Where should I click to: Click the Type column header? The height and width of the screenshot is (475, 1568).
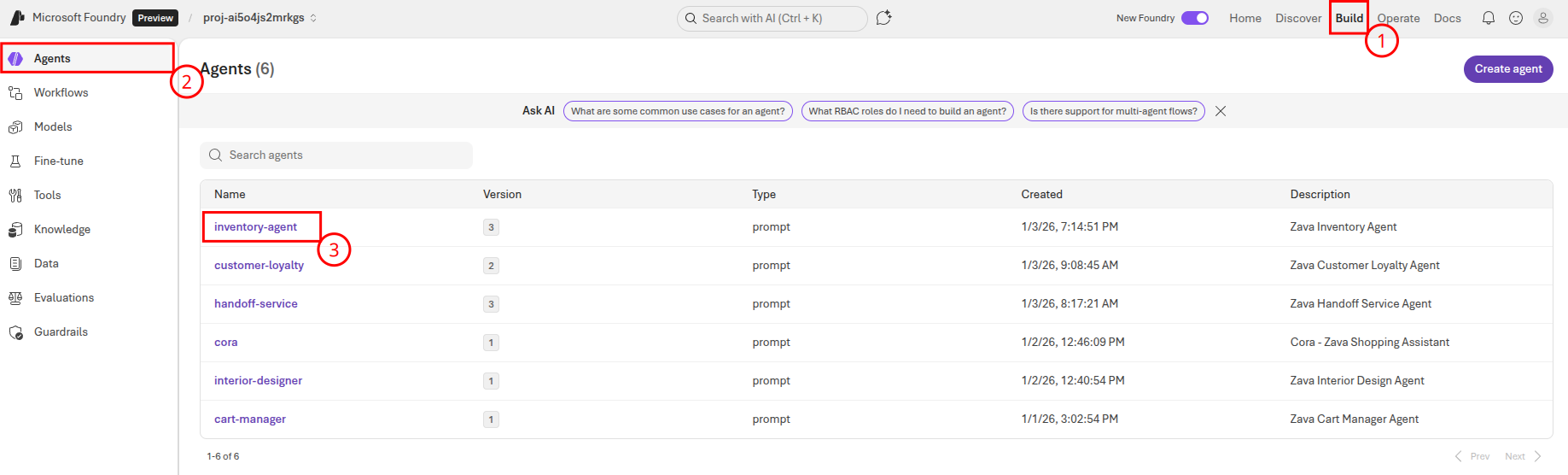pos(764,195)
